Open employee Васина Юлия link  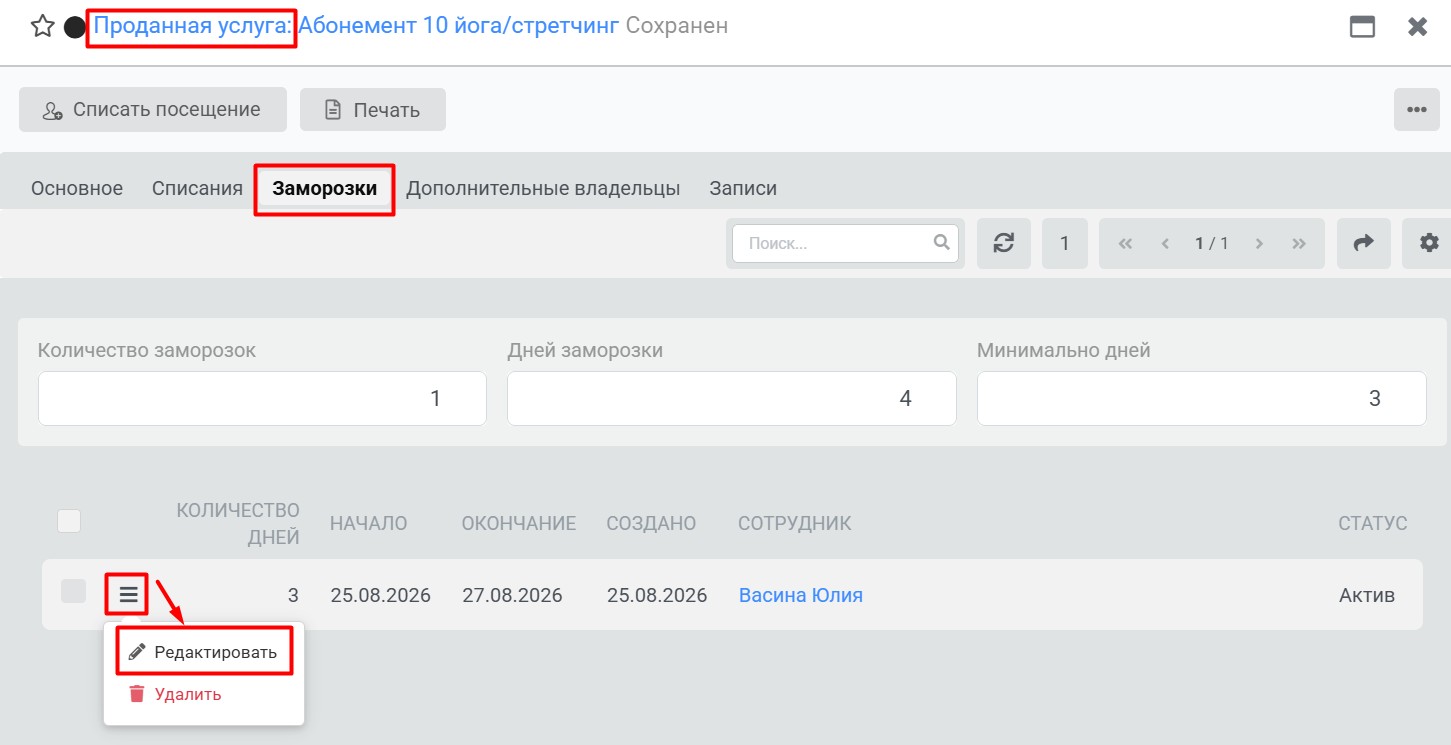pos(801,595)
